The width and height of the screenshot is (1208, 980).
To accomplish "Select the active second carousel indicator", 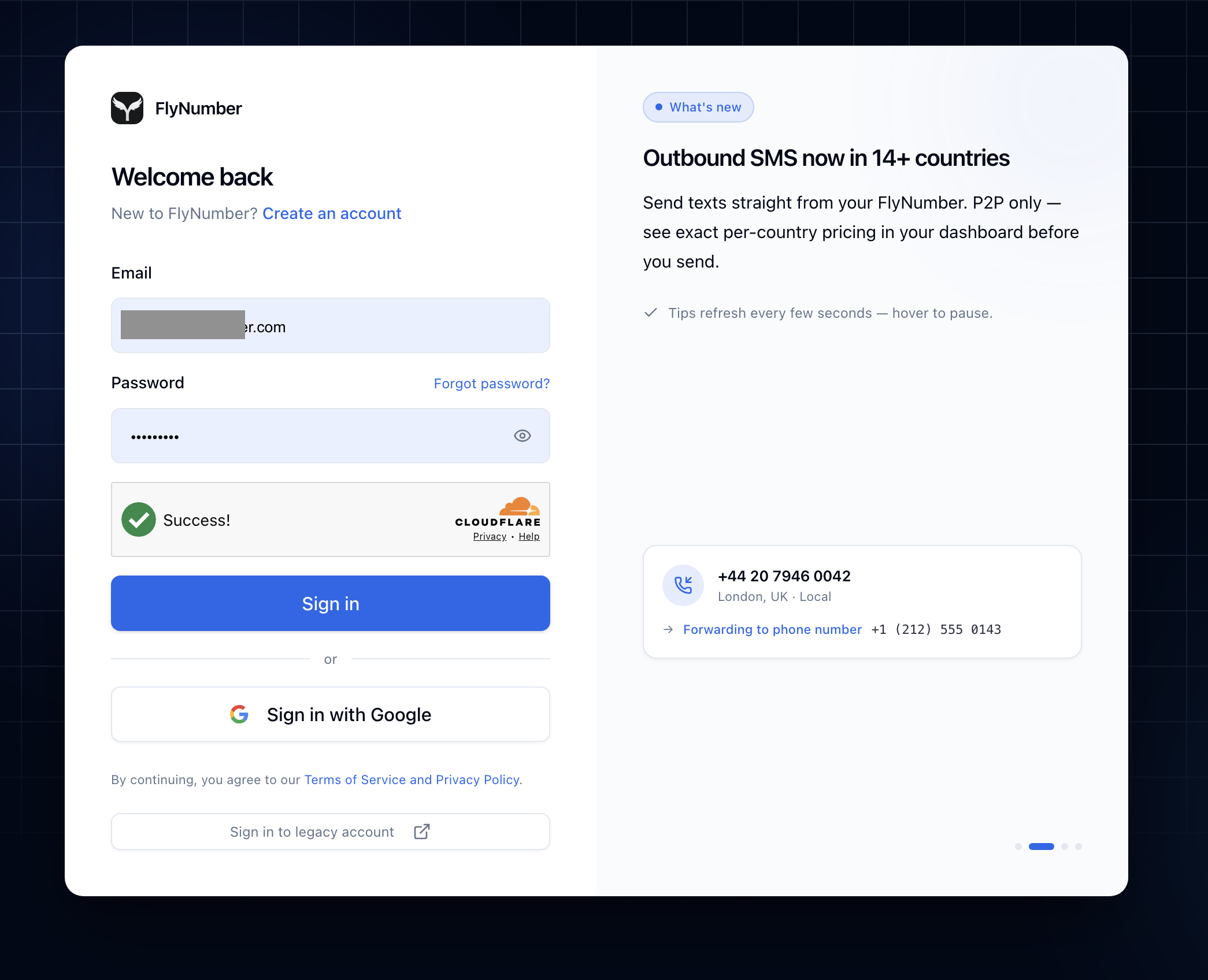I will click(x=1042, y=847).
